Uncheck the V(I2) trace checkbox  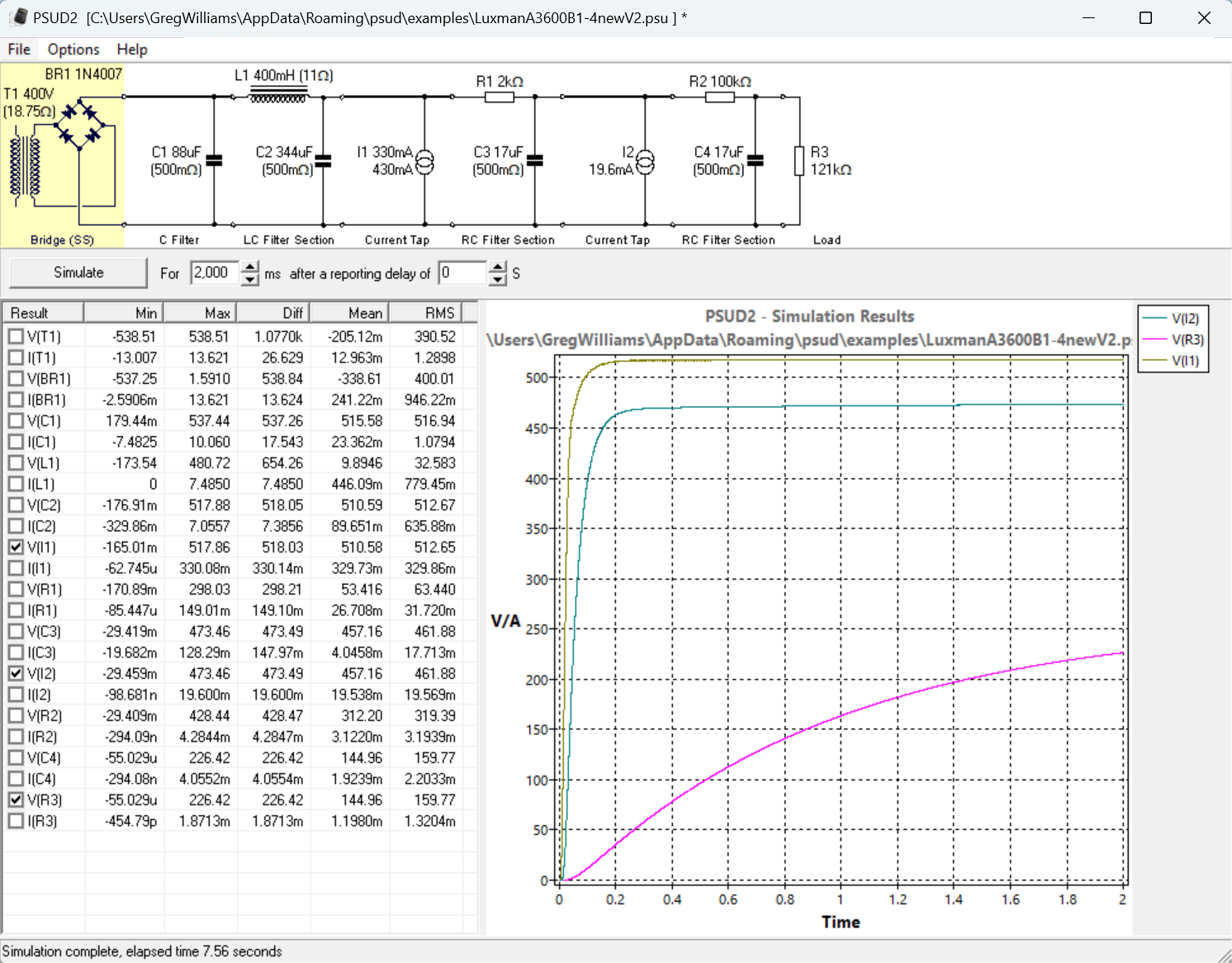coord(16,674)
